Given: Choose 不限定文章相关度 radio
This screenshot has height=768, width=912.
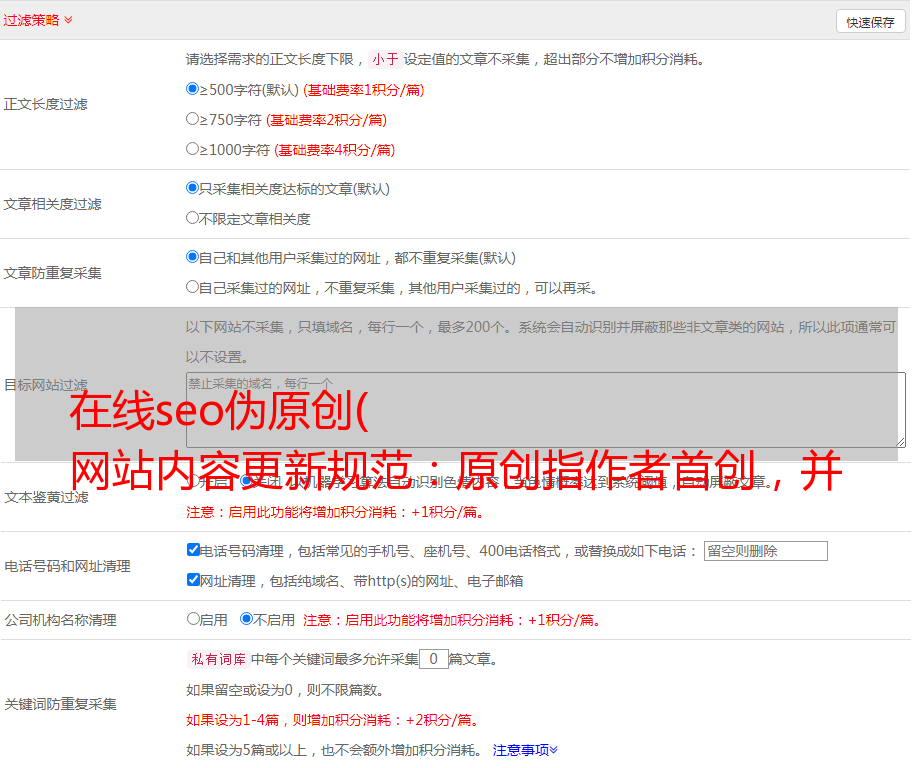Looking at the screenshot, I should pyautogui.click(x=192, y=218).
